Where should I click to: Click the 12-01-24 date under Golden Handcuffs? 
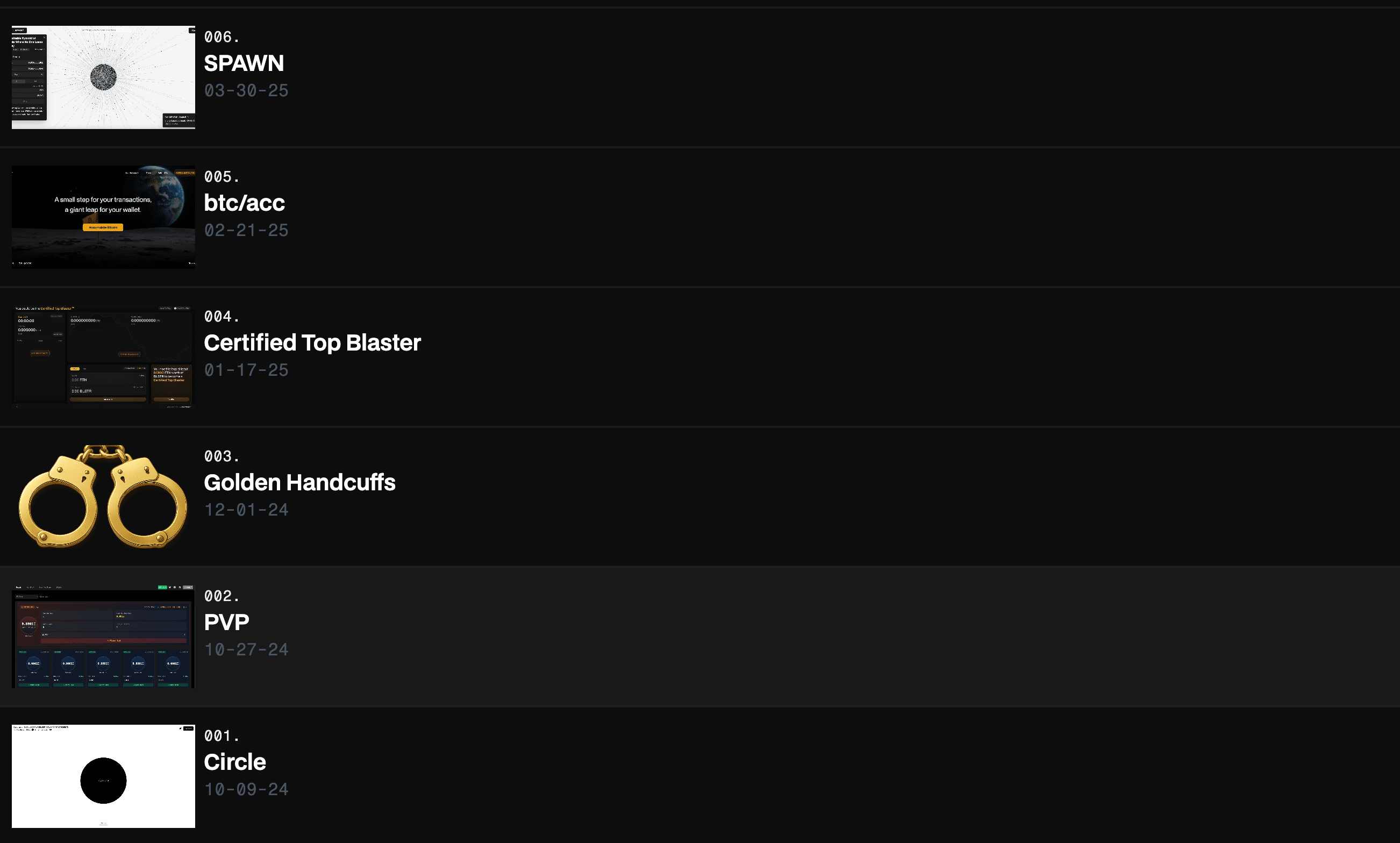coord(246,510)
